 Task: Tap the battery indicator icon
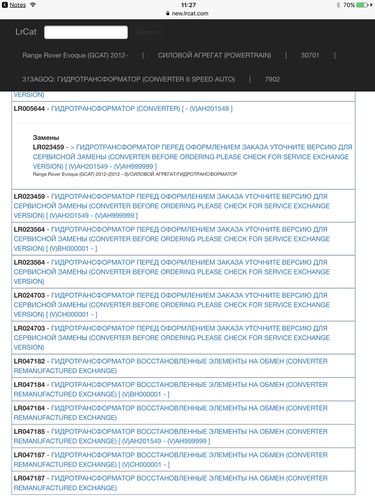click(362, 5)
